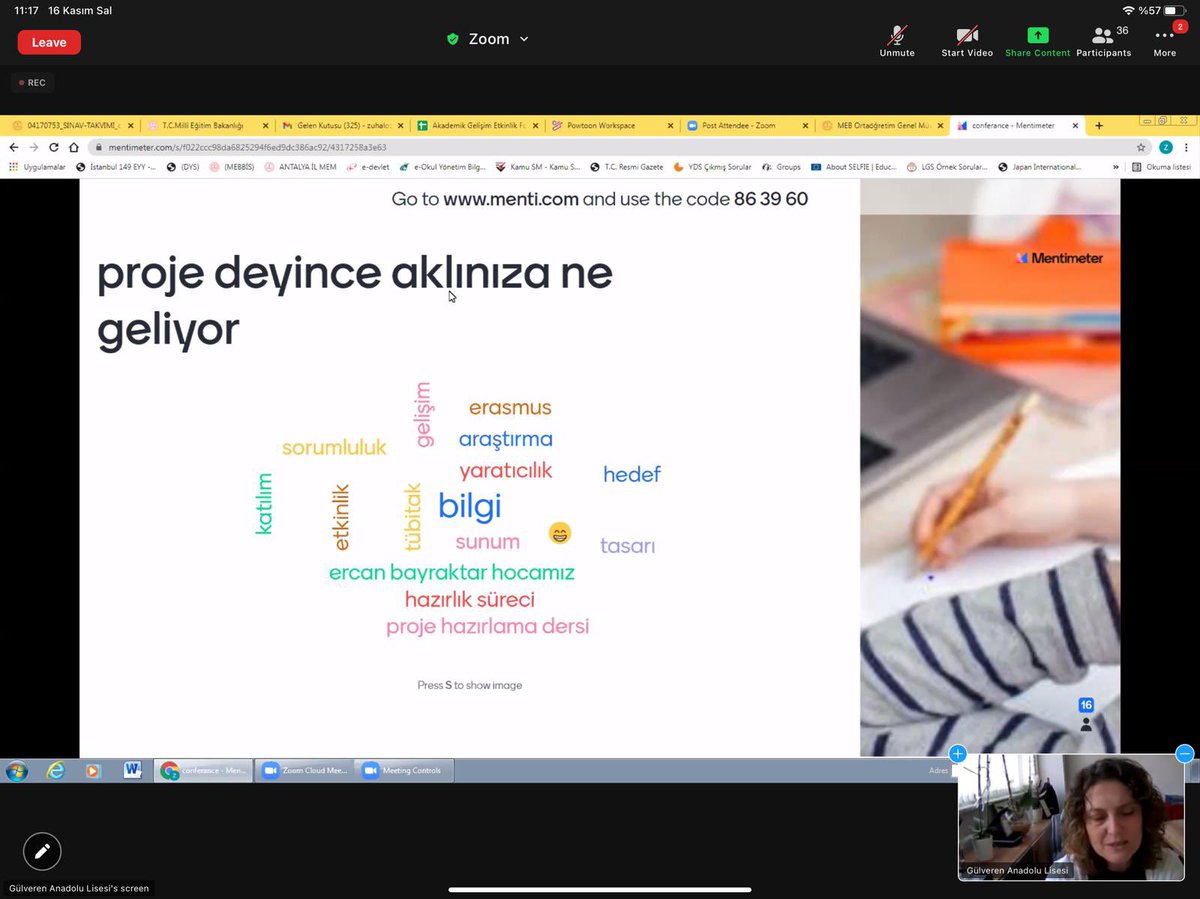Open the LGS Örnek Sorular bookmark
Image resolution: width=1200 pixels, height=899 pixels.
pos(948,167)
